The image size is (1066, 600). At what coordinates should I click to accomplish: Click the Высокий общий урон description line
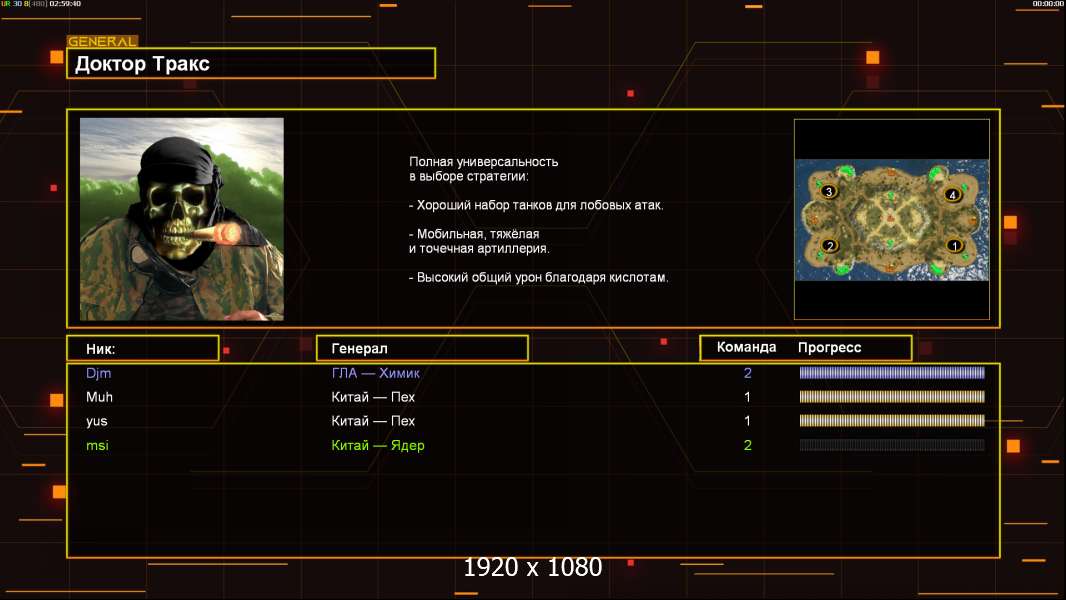(538, 277)
